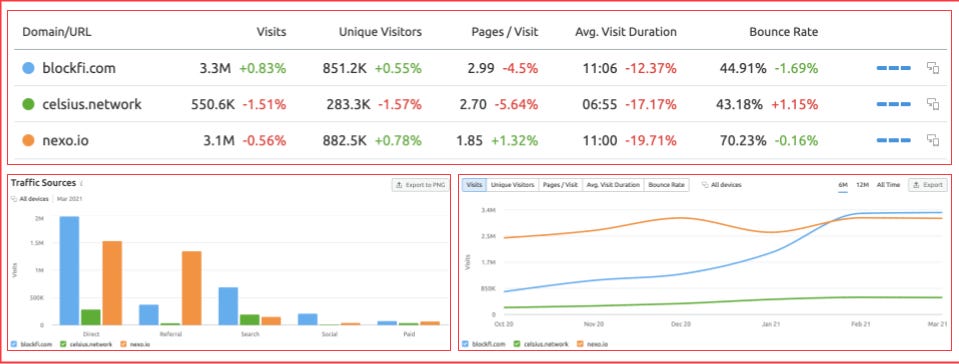
Task: Sort table by Visits column header
Action: pyautogui.click(x=272, y=32)
